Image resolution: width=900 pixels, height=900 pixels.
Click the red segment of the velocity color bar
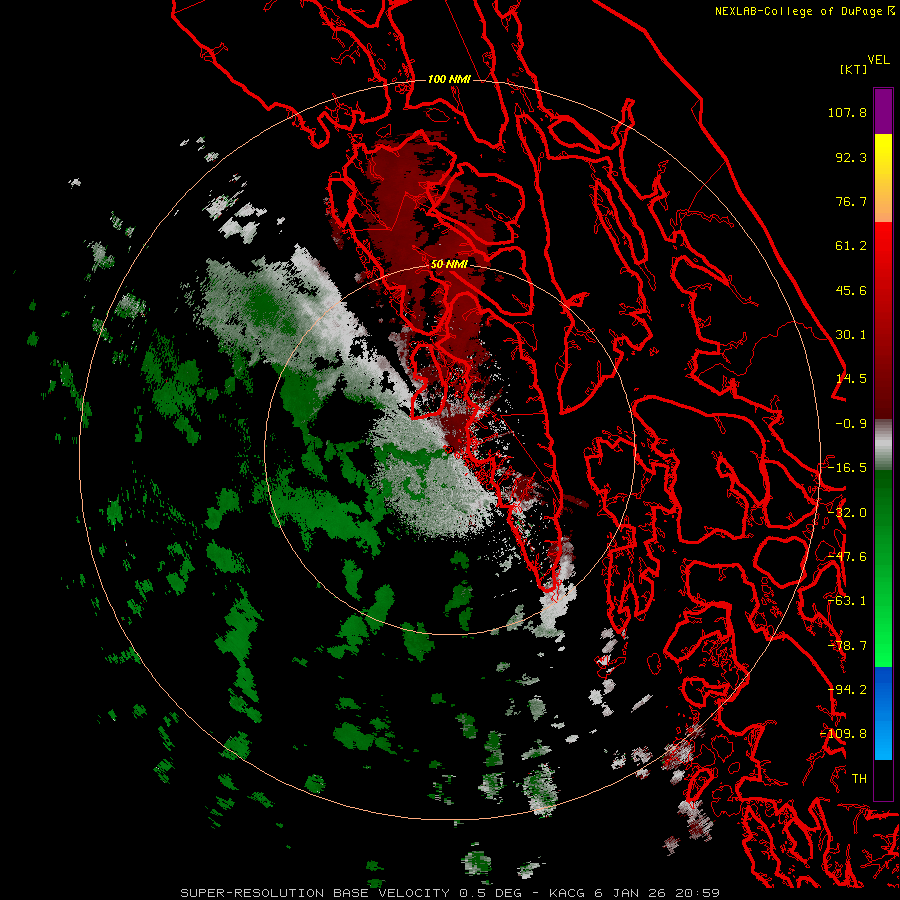click(883, 320)
